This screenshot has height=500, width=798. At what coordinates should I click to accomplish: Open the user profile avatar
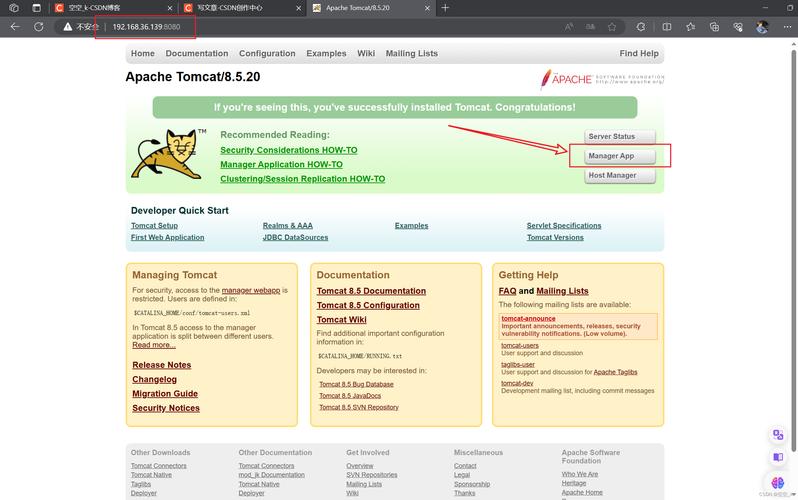(762, 27)
